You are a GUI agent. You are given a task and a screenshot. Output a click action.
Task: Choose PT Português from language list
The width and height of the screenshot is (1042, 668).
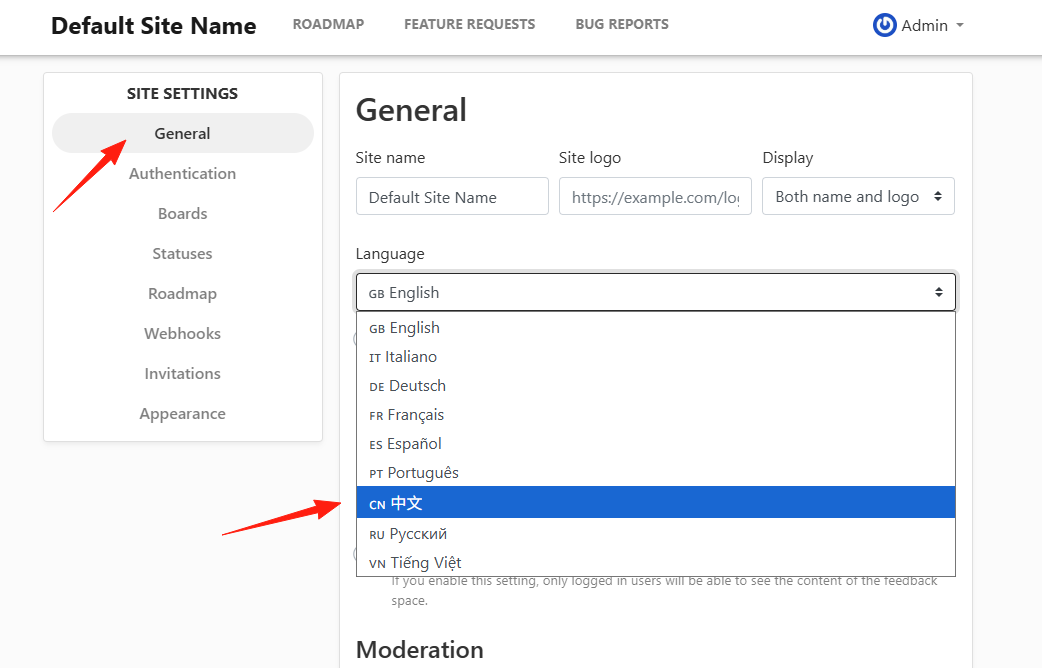(656, 473)
